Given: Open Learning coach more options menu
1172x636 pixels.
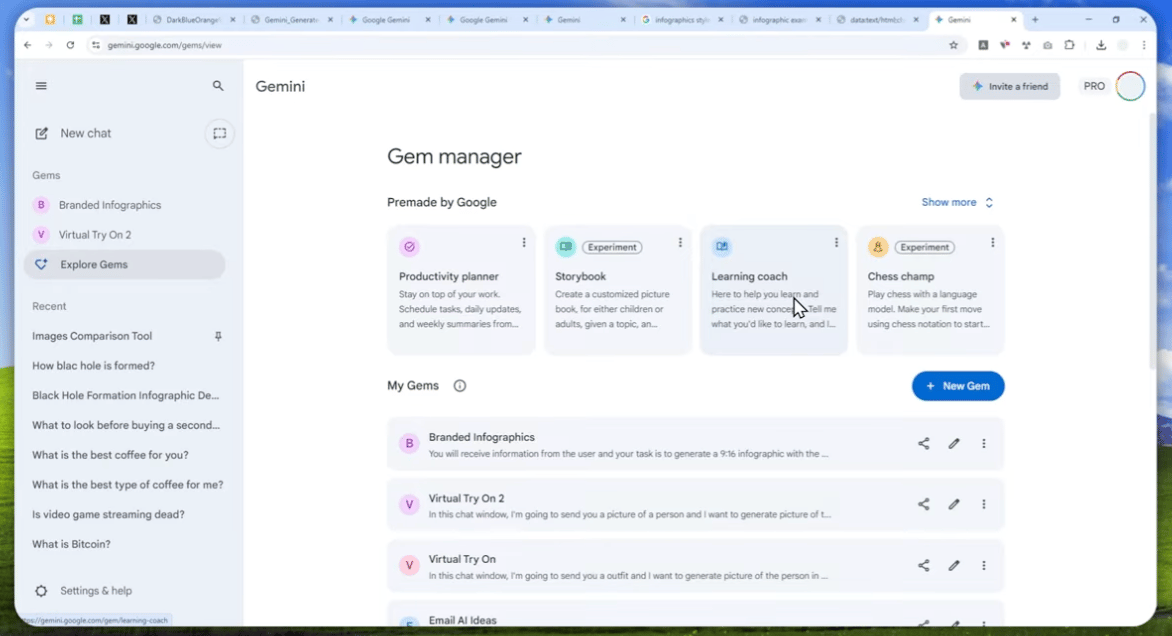Looking at the screenshot, I should click(x=836, y=243).
